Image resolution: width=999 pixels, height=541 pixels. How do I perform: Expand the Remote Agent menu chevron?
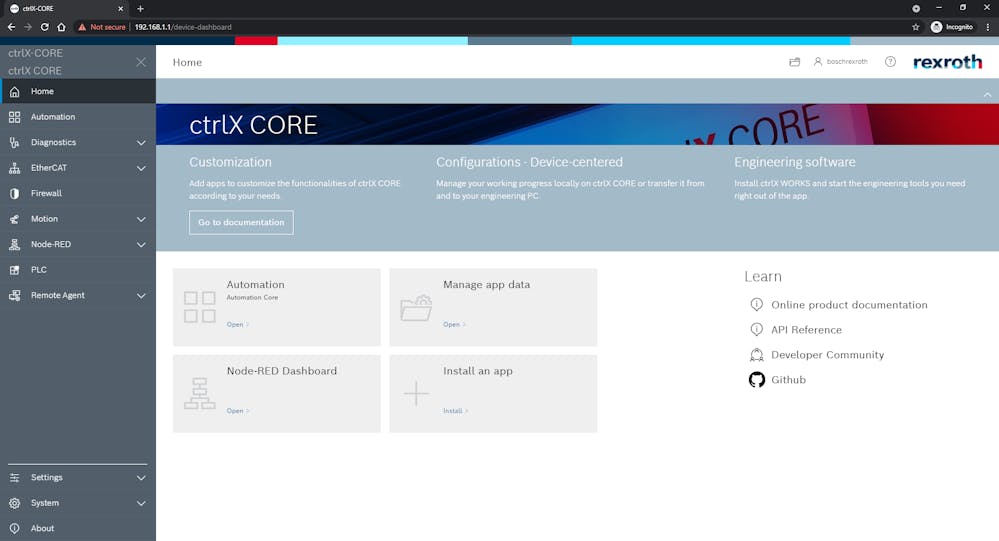(x=141, y=296)
